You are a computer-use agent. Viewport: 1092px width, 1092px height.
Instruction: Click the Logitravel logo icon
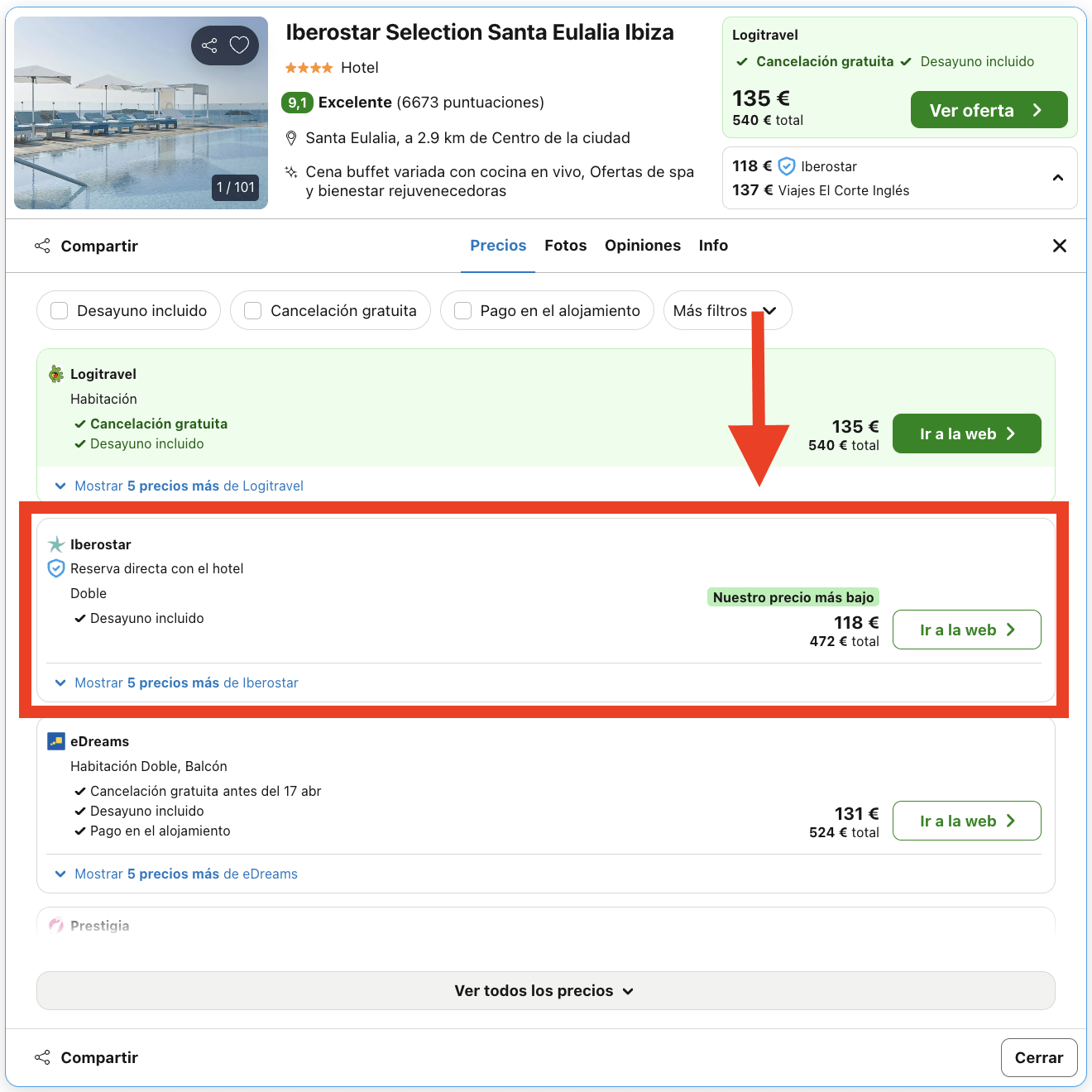tap(56, 374)
